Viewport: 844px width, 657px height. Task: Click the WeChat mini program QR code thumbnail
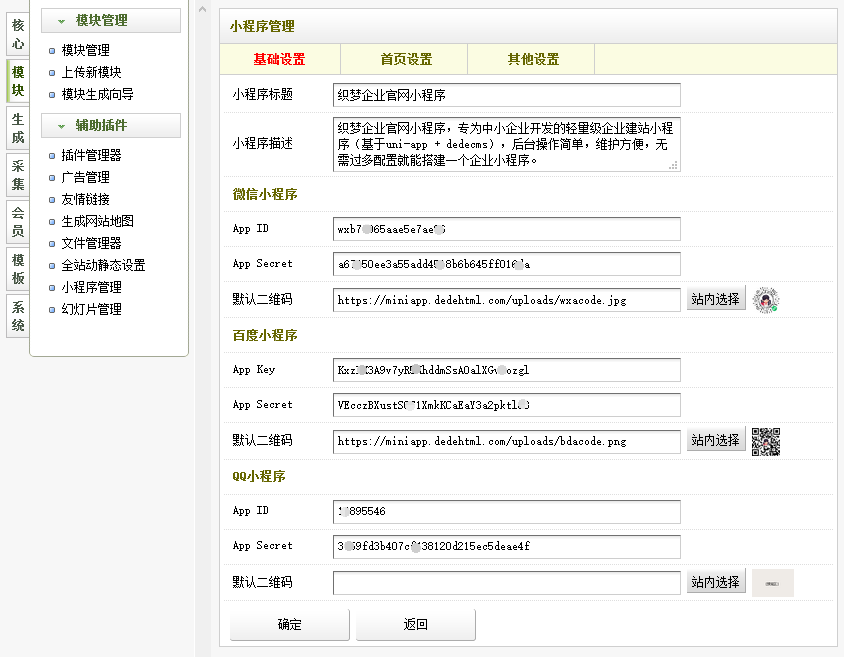tap(766, 299)
